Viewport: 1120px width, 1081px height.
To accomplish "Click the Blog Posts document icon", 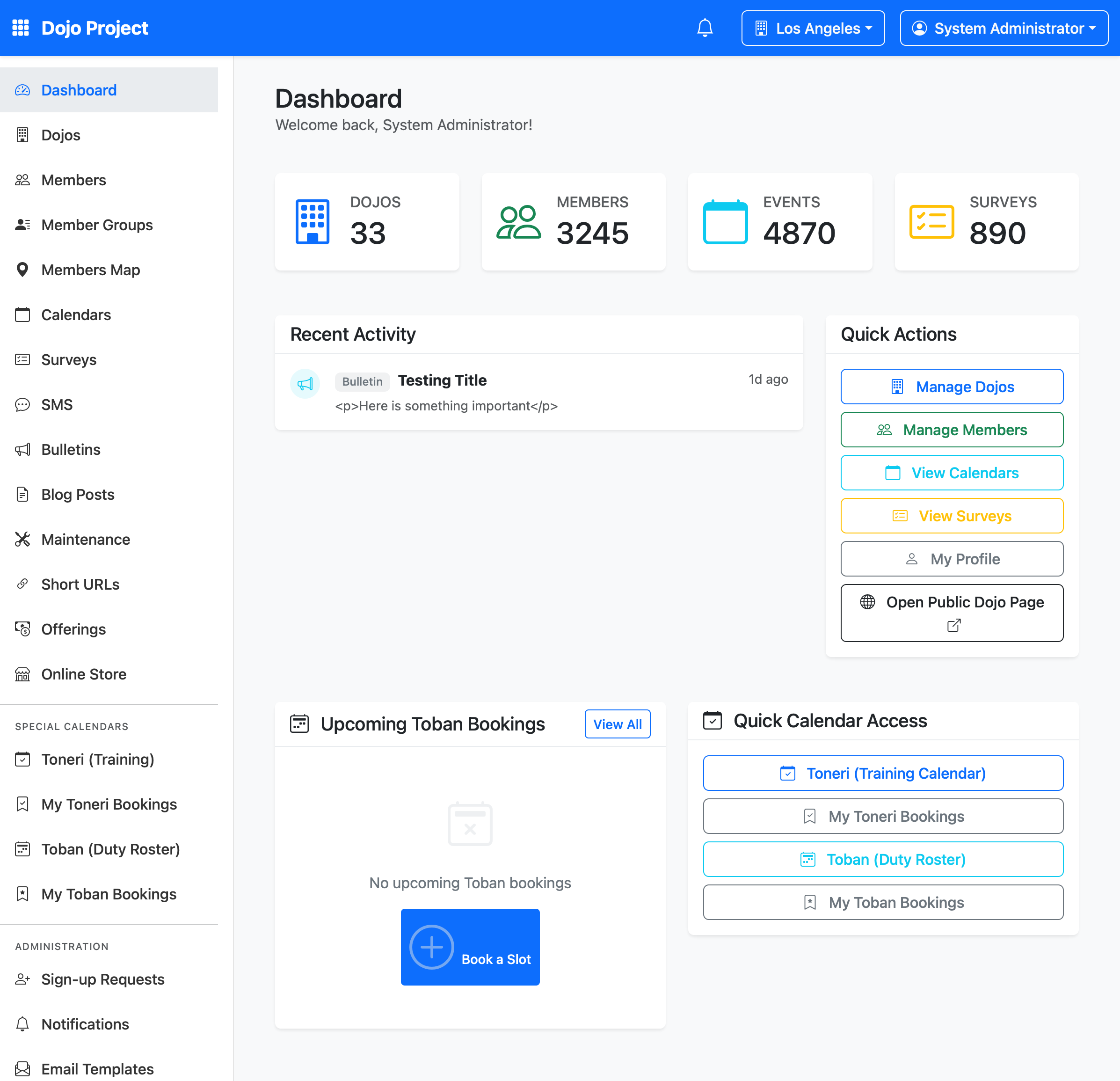I will coord(22,495).
